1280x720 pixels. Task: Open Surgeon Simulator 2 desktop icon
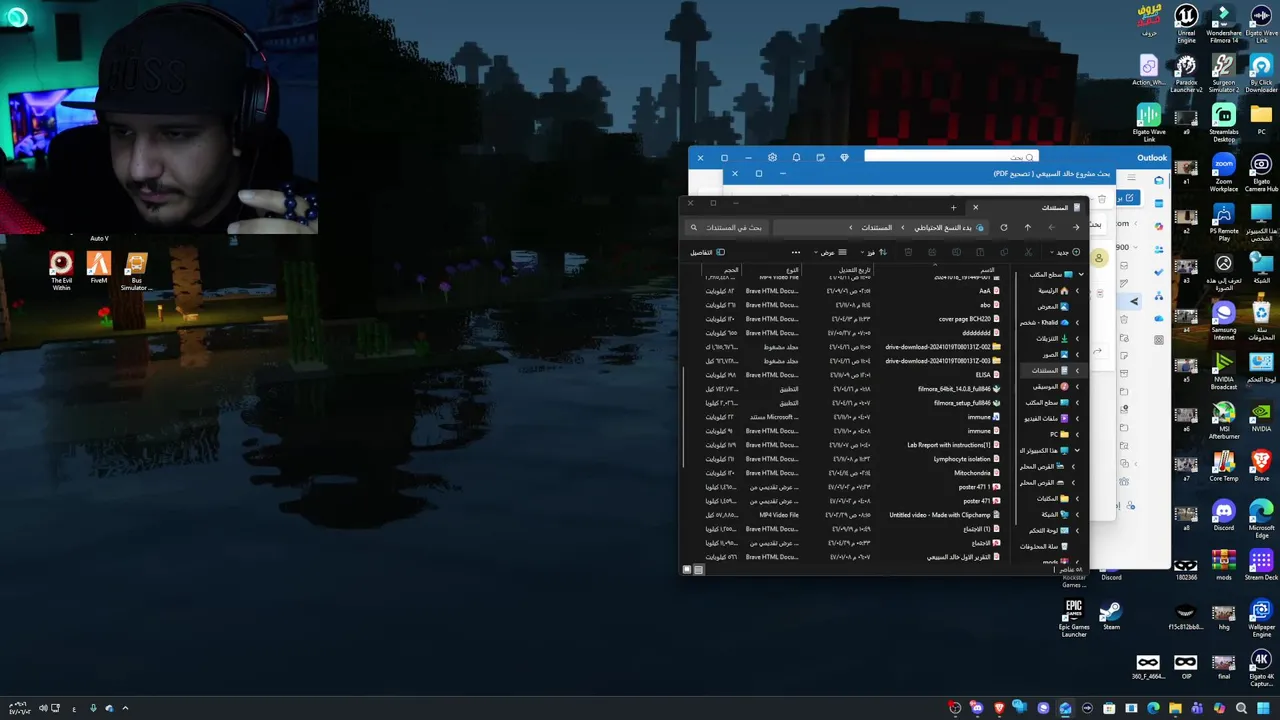click(1223, 74)
